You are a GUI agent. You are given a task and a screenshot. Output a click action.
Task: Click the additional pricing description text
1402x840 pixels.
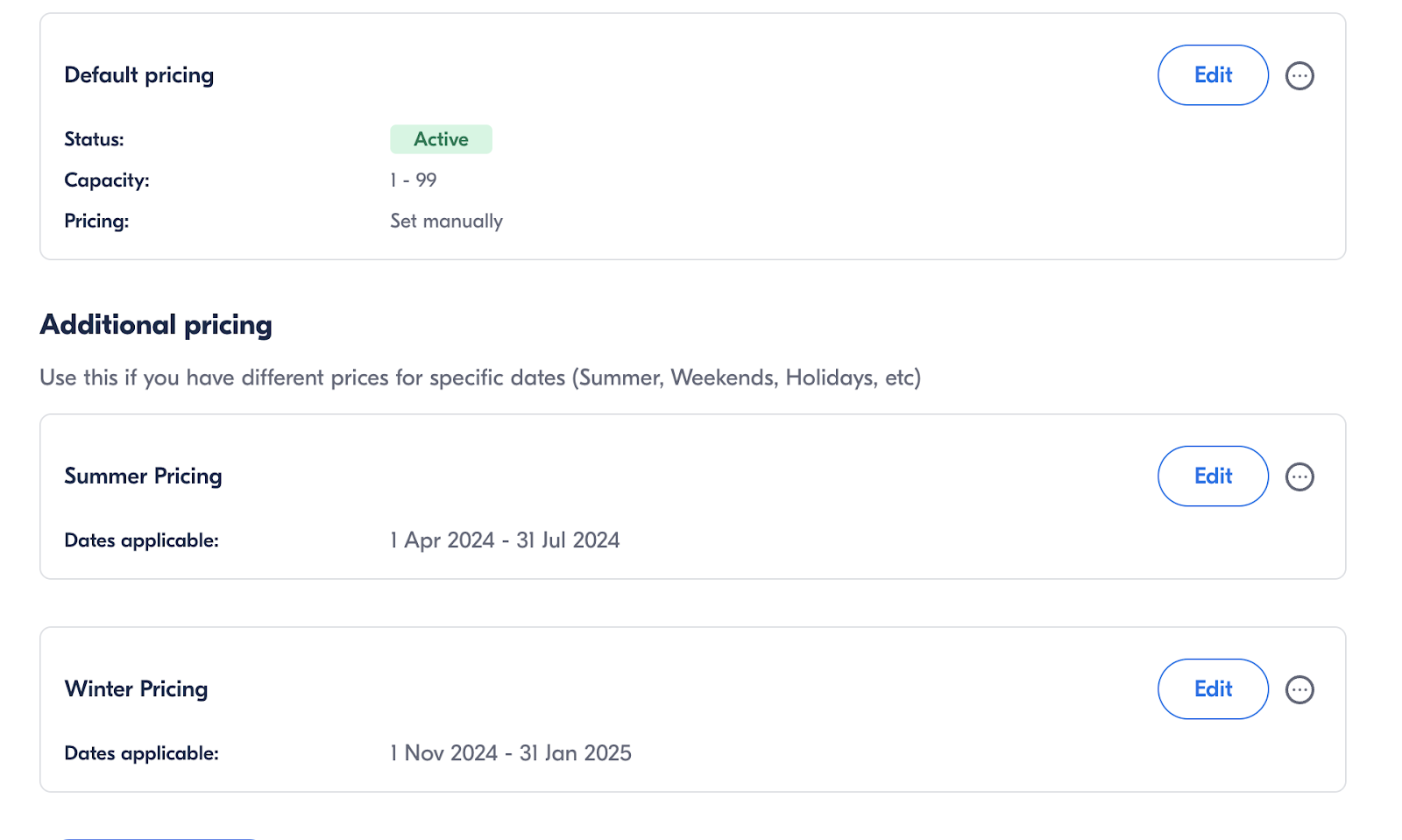(480, 378)
